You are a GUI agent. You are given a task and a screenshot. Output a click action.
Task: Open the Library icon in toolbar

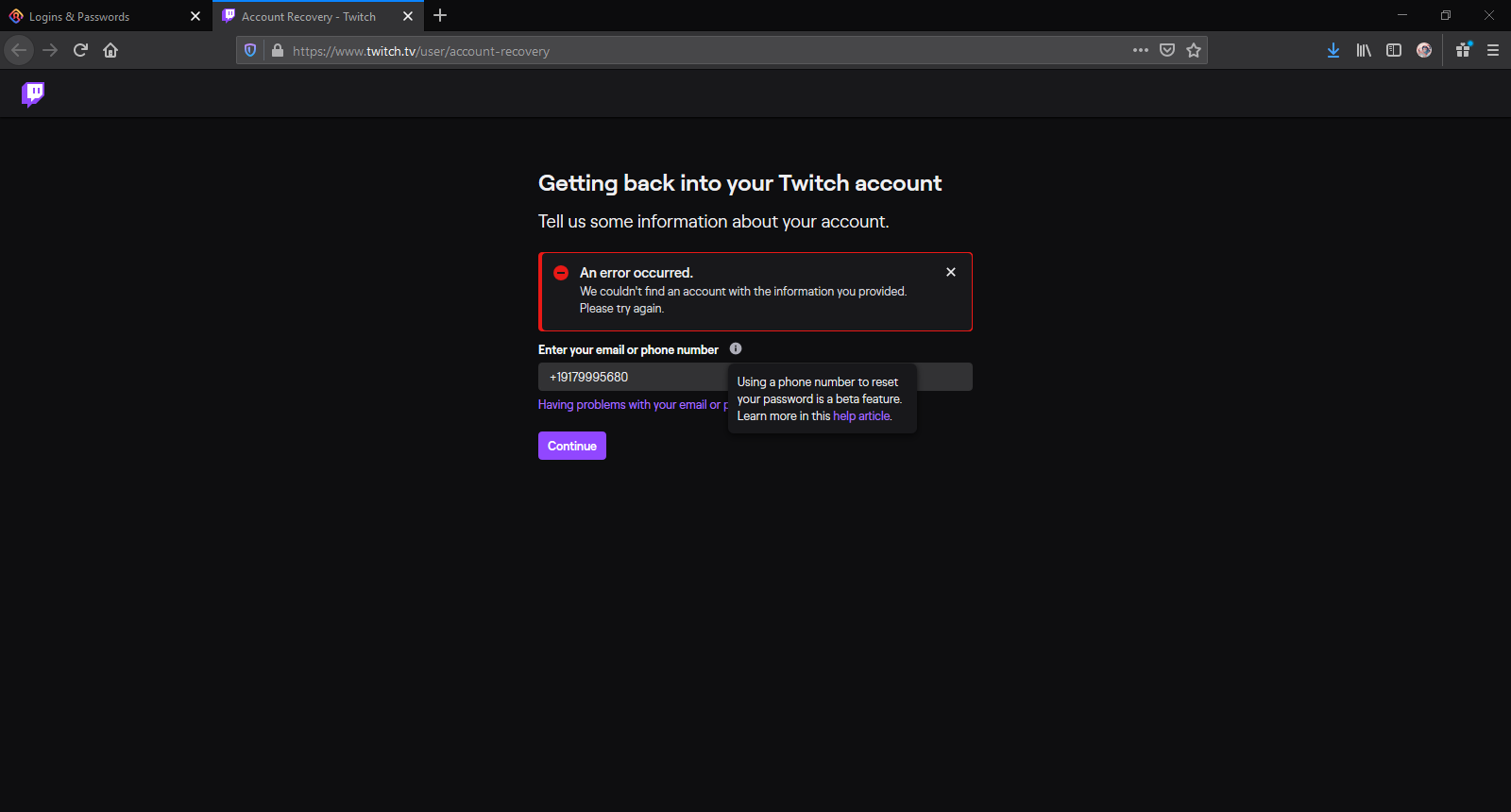click(x=1364, y=51)
